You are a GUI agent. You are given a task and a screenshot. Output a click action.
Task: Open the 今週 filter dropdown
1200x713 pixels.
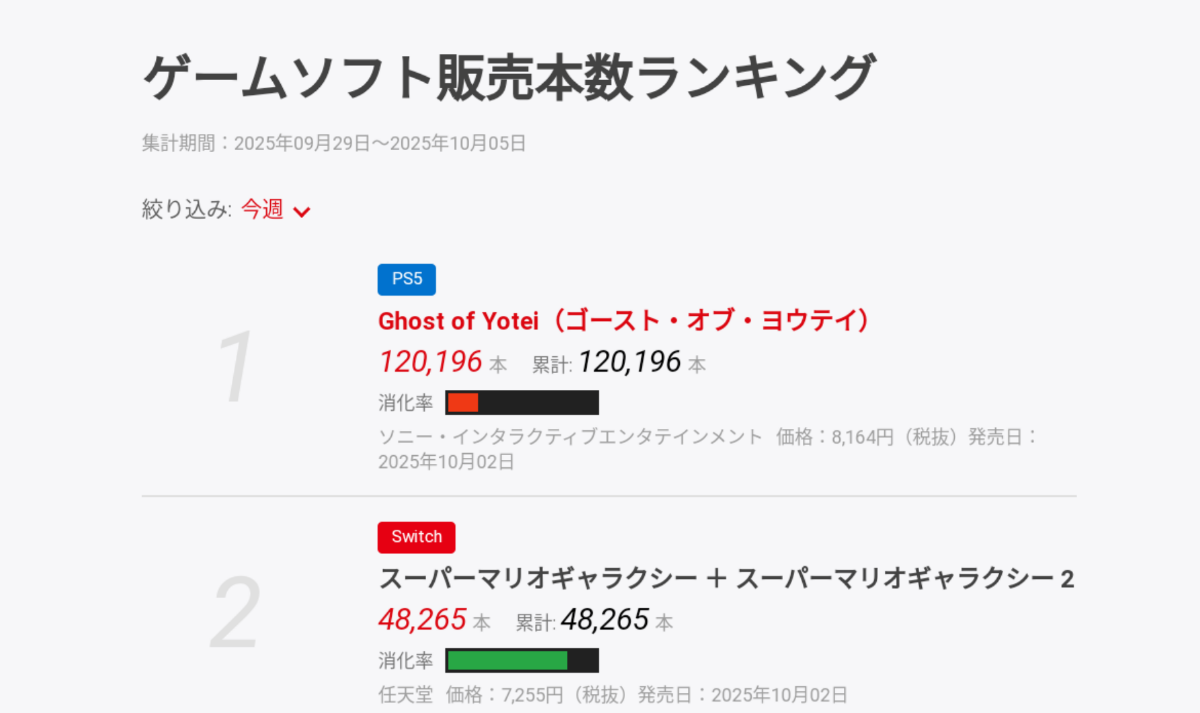click(263, 209)
